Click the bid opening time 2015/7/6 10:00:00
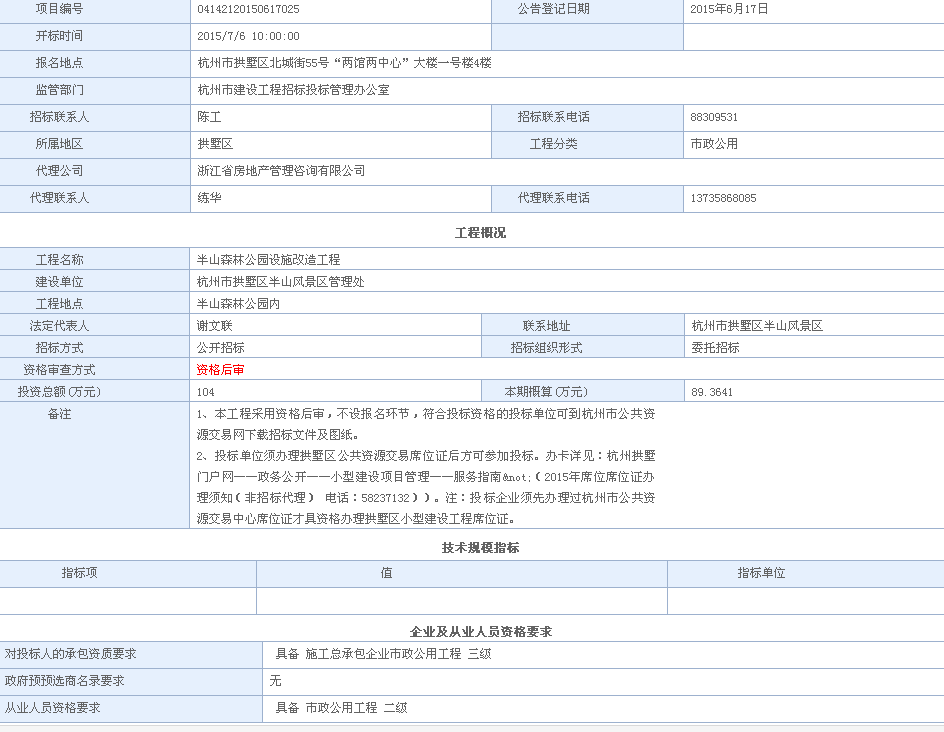The width and height of the screenshot is (944, 732). pos(248,36)
